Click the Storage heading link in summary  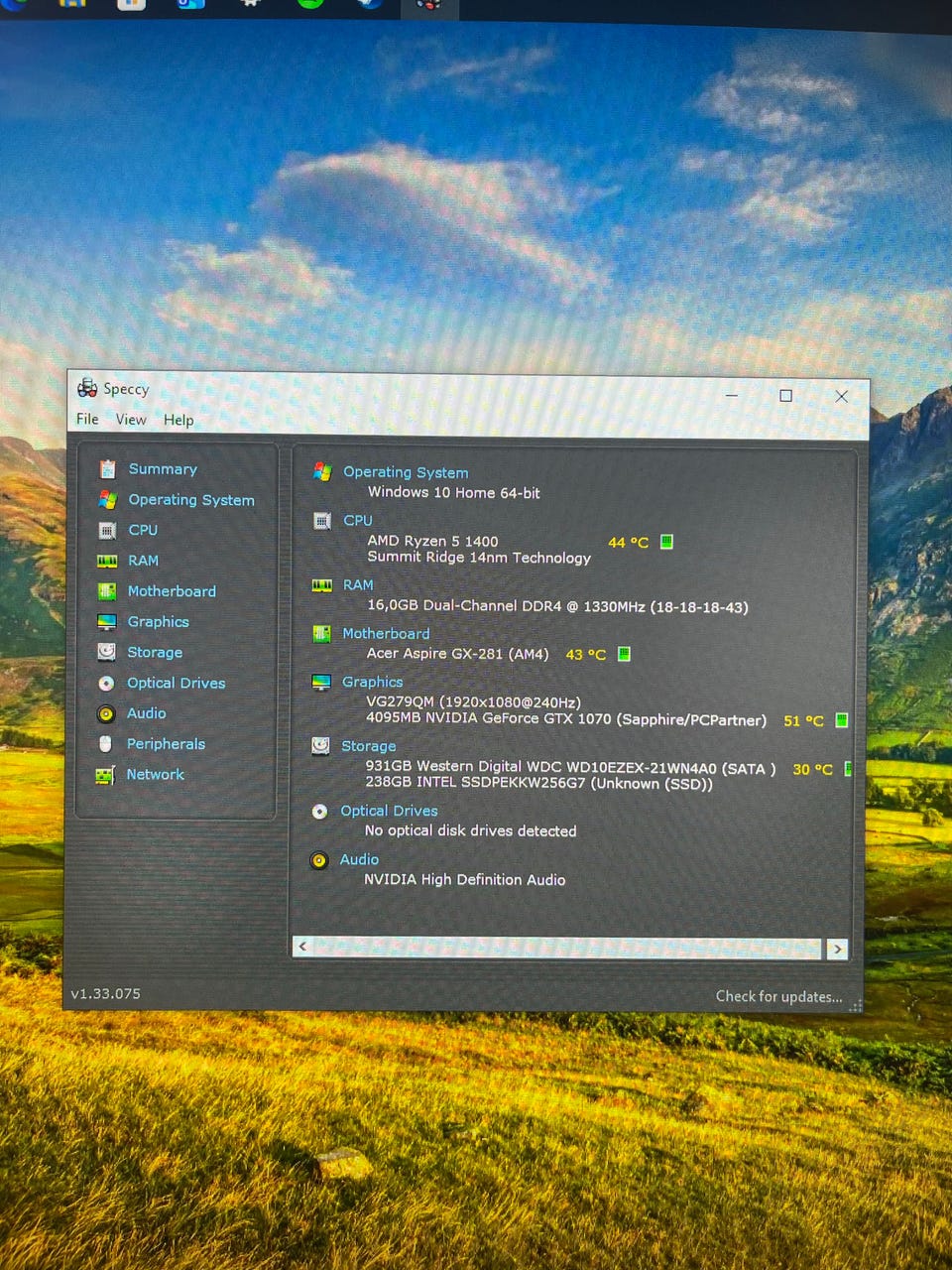pyautogui.click(x=368, y=746)
